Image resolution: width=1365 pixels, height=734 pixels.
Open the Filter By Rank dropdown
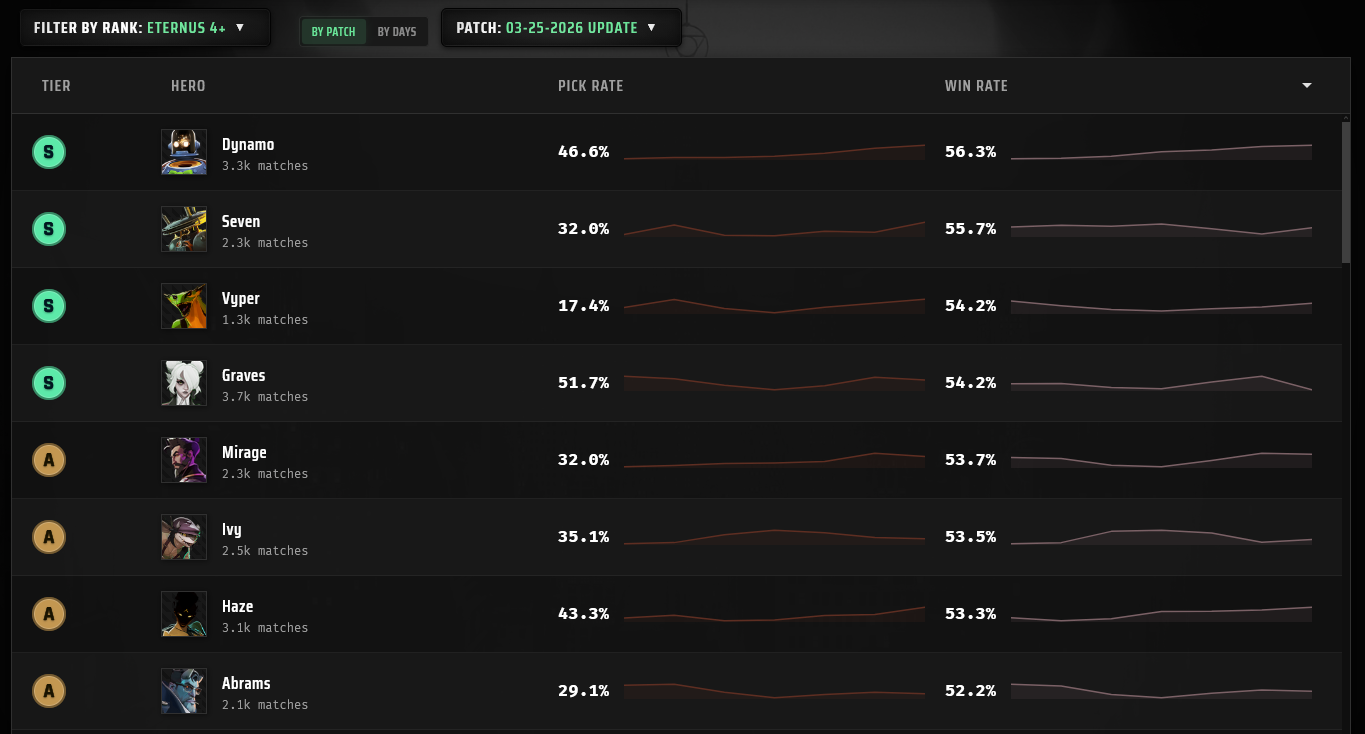click(x=146, y=28)
